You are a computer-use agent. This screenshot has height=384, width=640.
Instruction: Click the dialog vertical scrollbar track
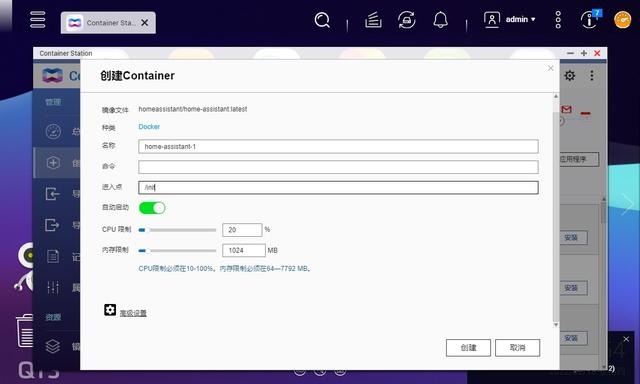(556, 210)
